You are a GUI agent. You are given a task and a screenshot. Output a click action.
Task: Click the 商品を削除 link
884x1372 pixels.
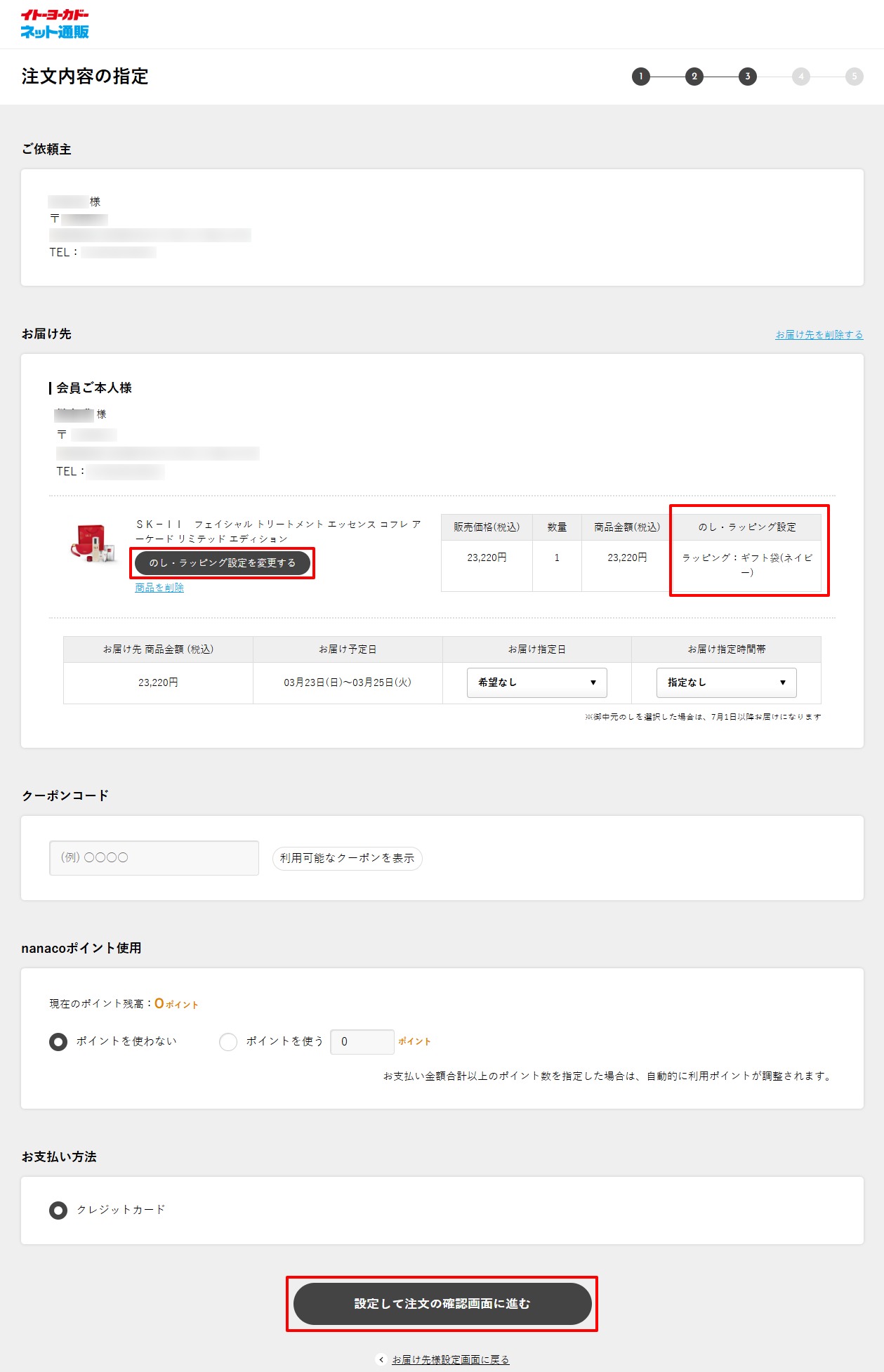(x=159, y=588)
